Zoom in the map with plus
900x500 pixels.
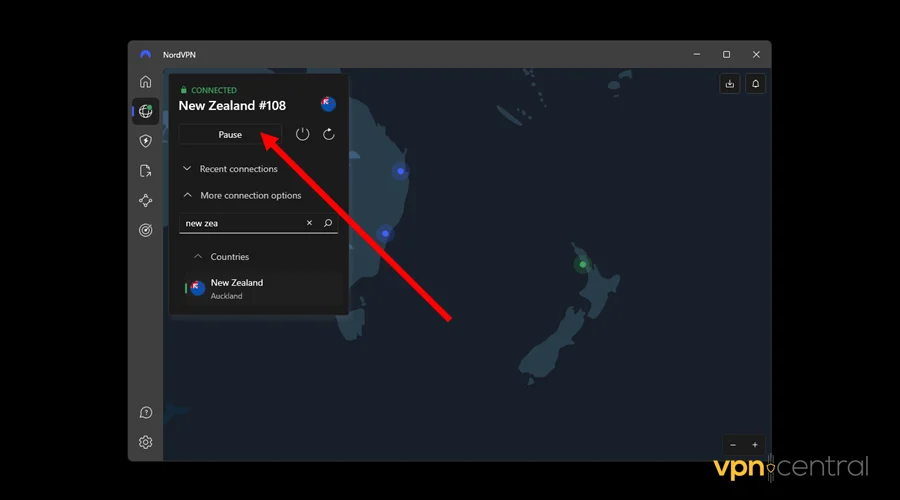pyautogui.click(x=755, y=445)
